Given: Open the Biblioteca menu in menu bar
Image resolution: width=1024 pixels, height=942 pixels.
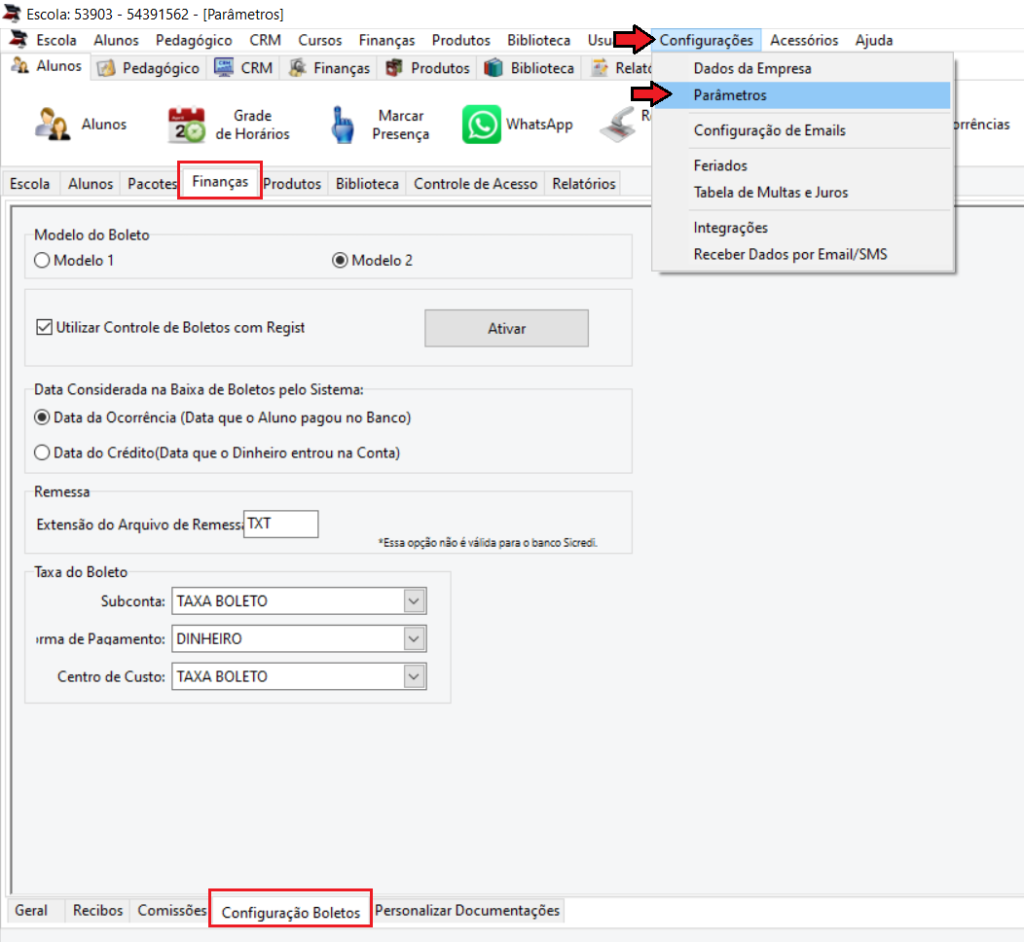Looking at the screenshot, I should point(539,40).
